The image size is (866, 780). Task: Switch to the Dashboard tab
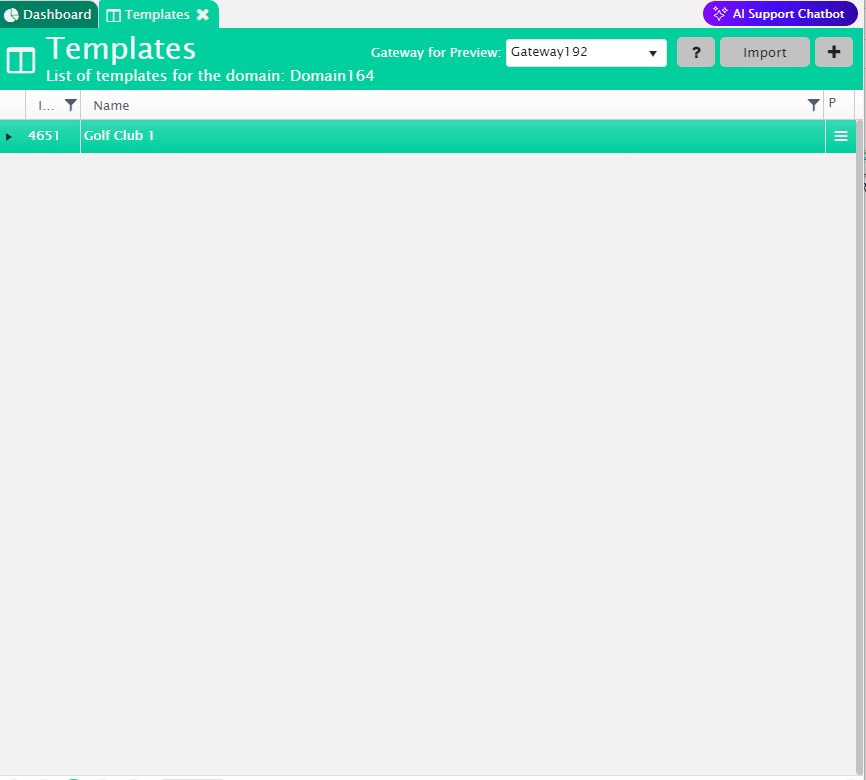tap(49, 14)
